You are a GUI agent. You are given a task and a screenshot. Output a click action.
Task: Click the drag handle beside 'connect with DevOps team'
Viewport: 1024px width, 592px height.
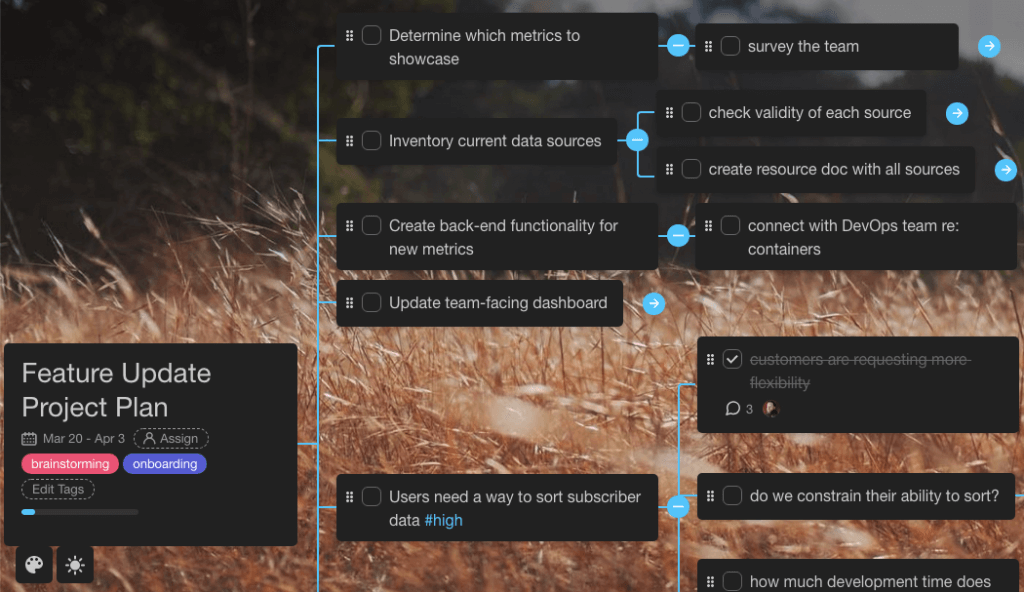pyautogui.click(x=708, y=224)
